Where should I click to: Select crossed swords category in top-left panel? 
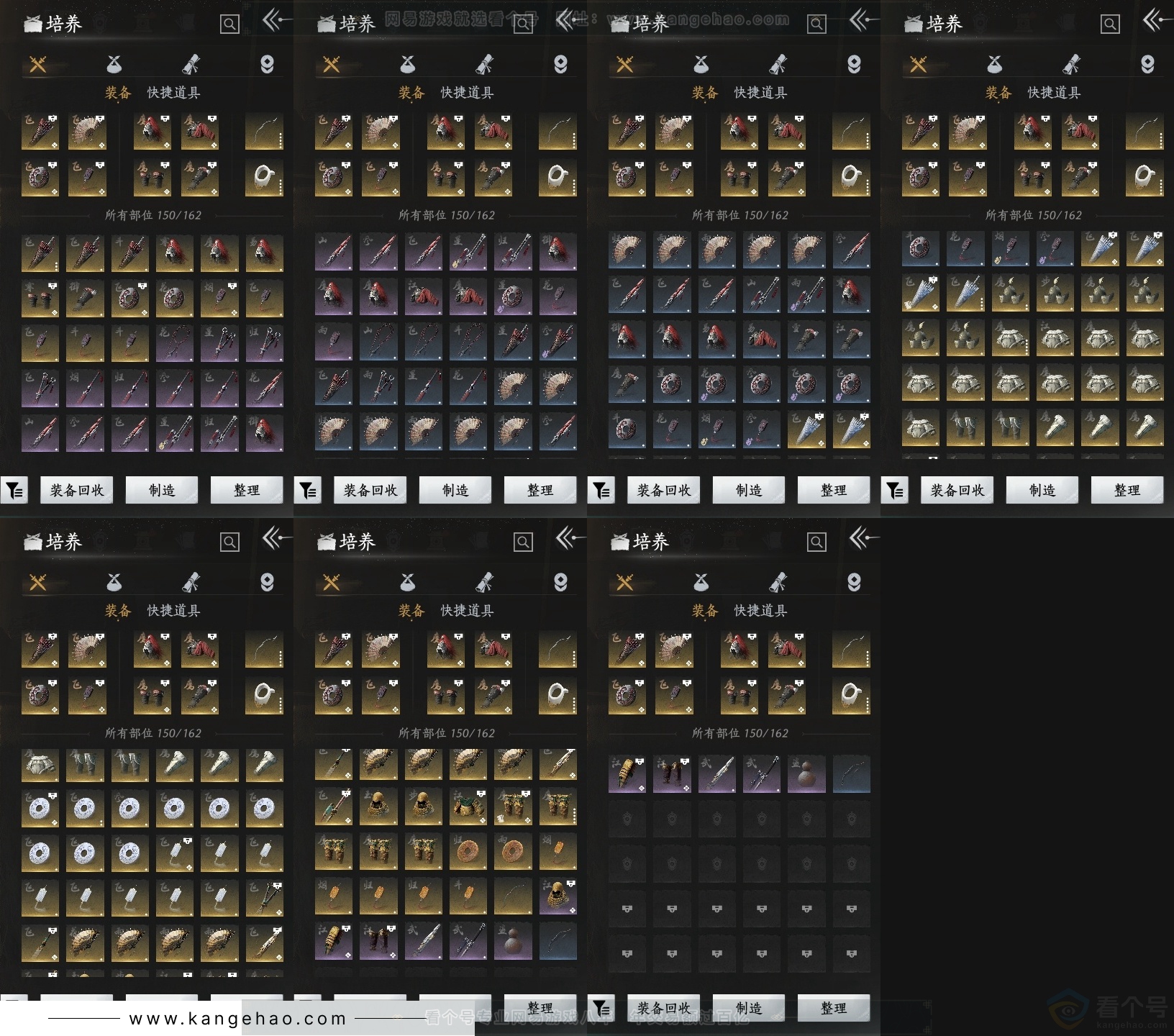pos(38,65)
